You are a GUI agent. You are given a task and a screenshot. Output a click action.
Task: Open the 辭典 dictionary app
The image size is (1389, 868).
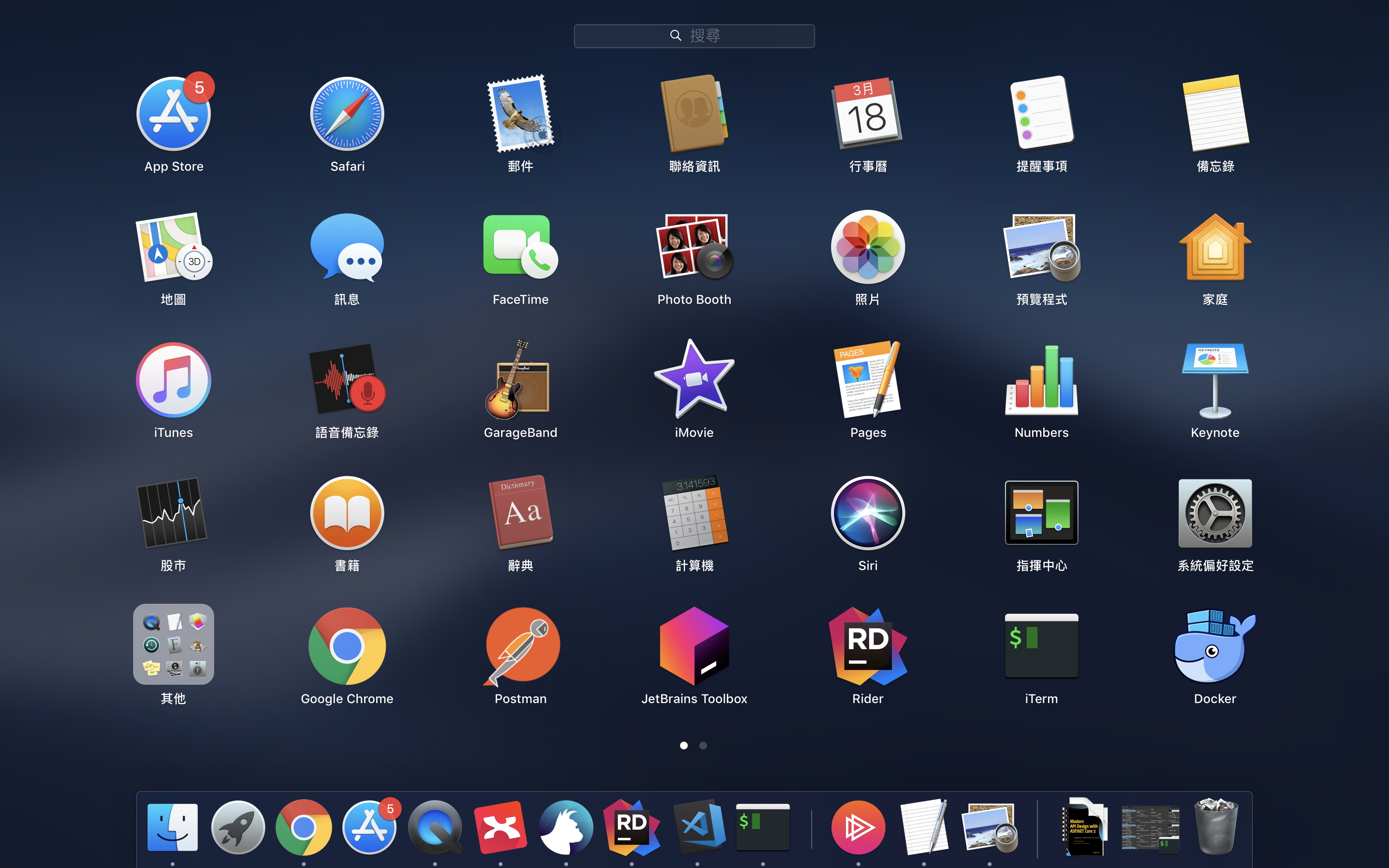(520, 513)
